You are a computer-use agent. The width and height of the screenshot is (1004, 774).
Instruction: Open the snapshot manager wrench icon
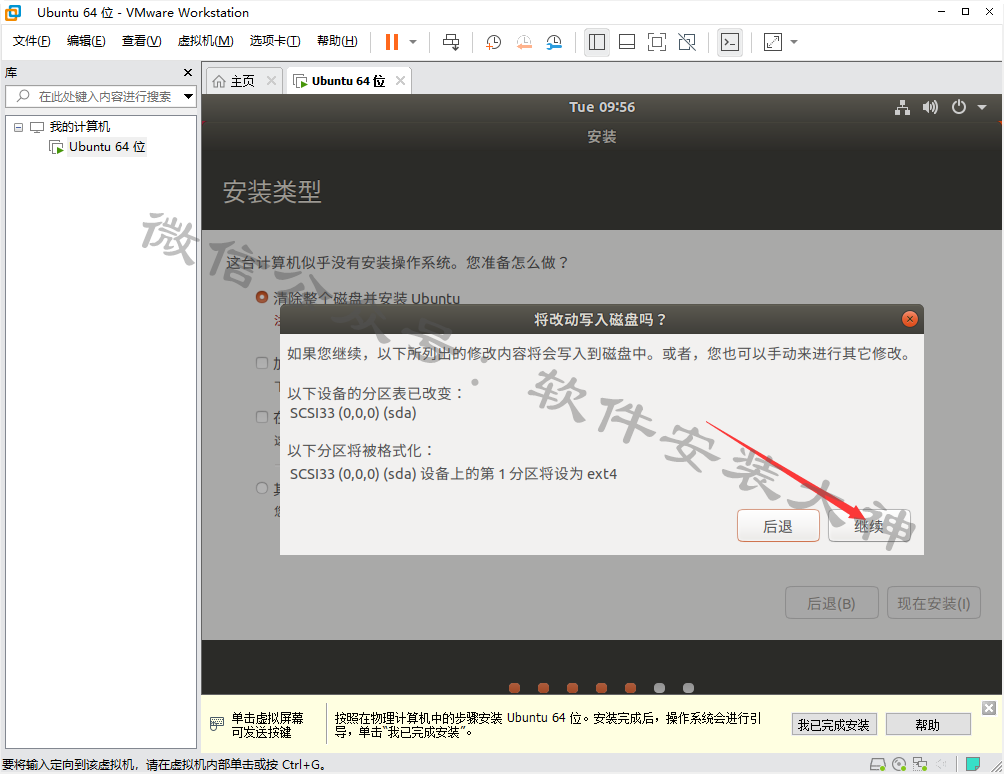(x=554, y=42)
